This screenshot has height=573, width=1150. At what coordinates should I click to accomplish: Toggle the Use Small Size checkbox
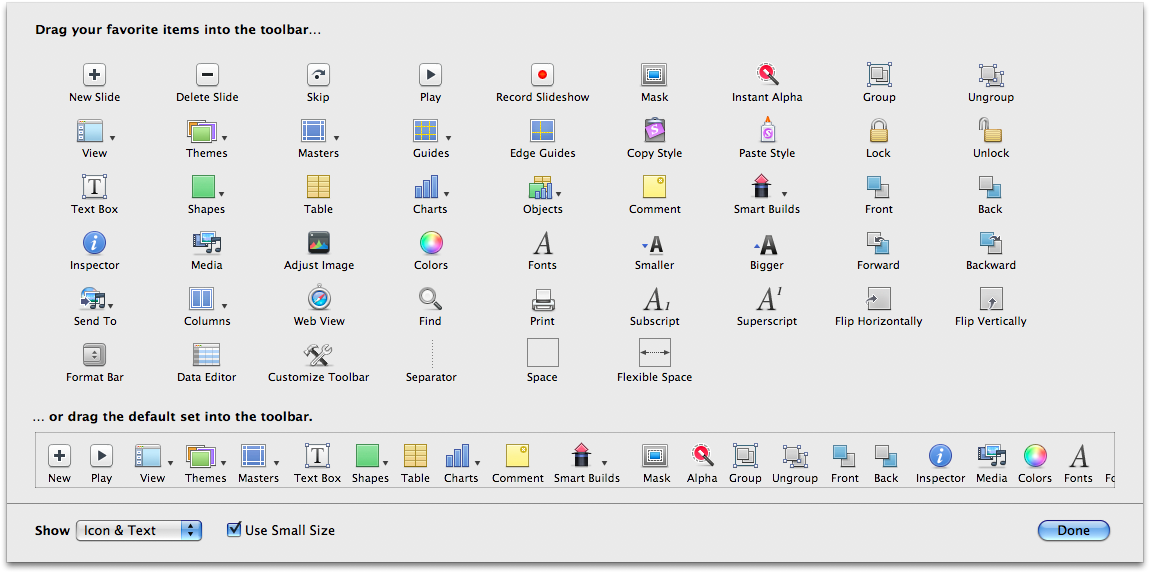(x=235, y=530)
